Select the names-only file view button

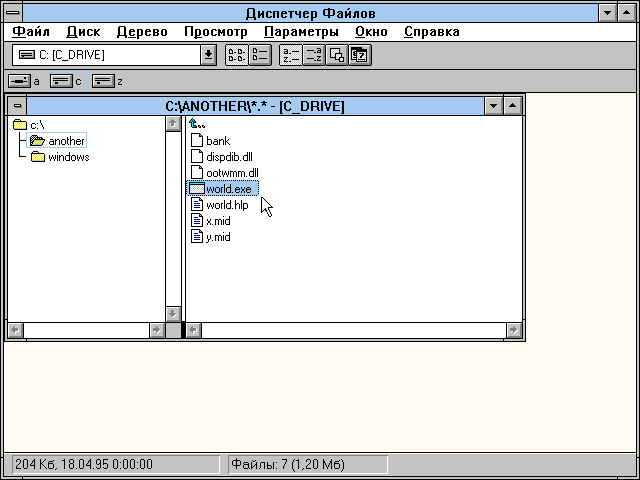(x=237, y=55)
